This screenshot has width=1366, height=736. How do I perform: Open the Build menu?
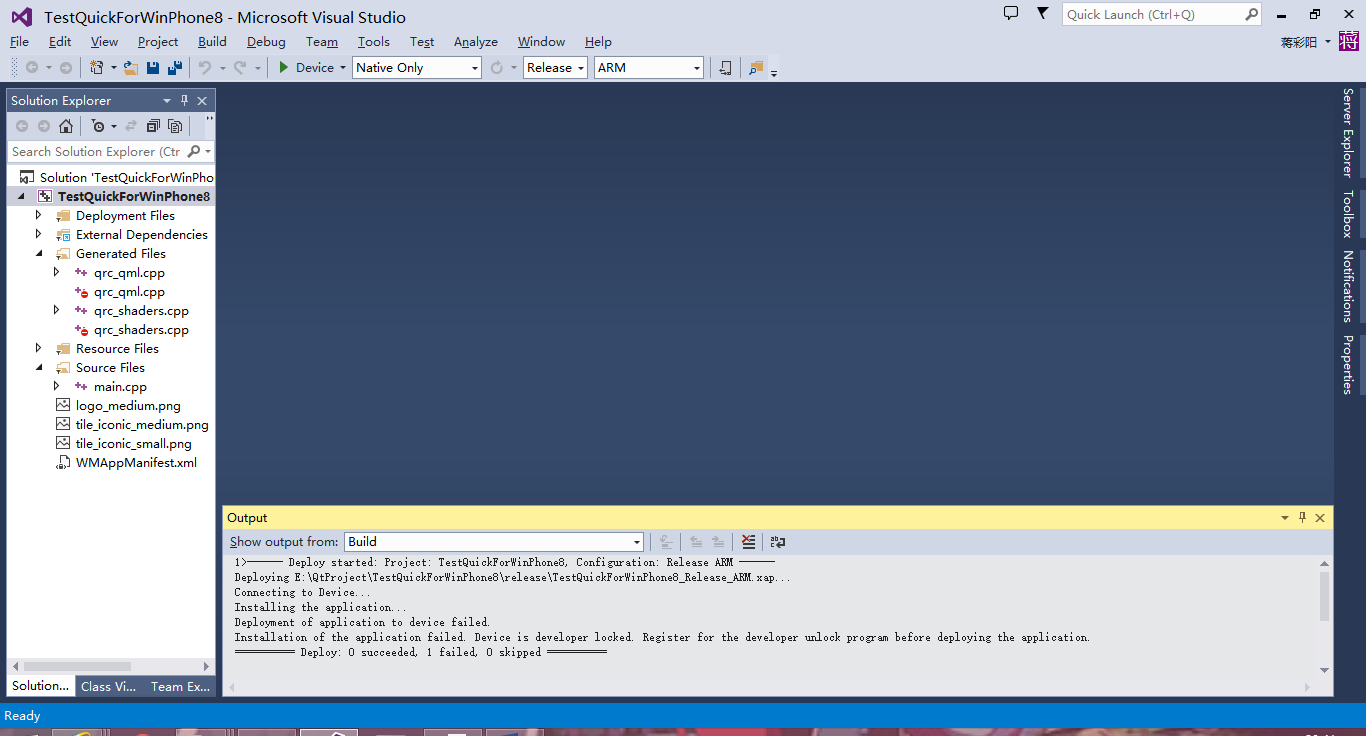pyautogui.click(x=212, y=42)
